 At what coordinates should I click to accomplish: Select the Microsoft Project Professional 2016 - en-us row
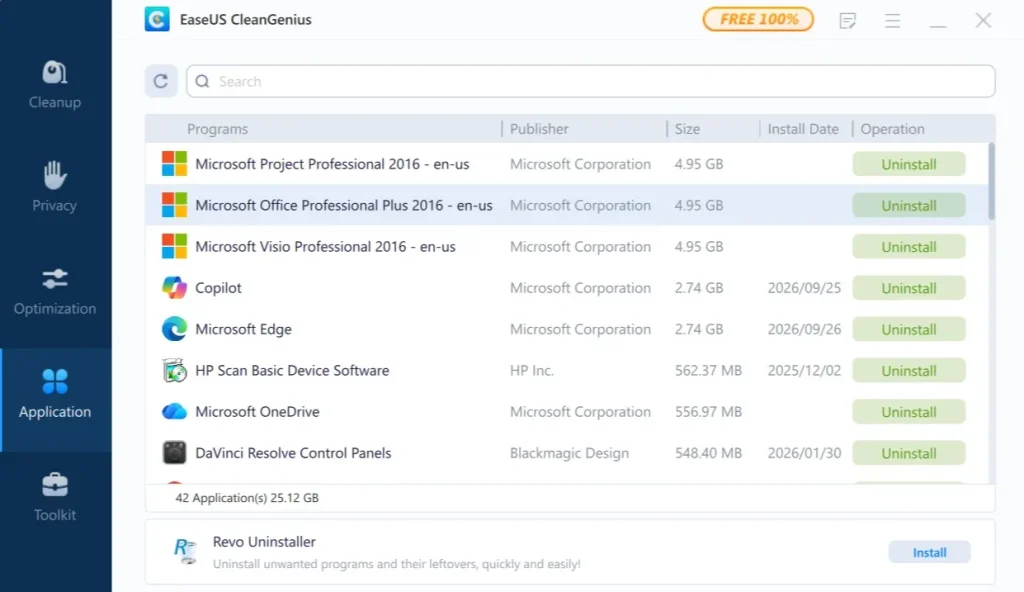566,164
